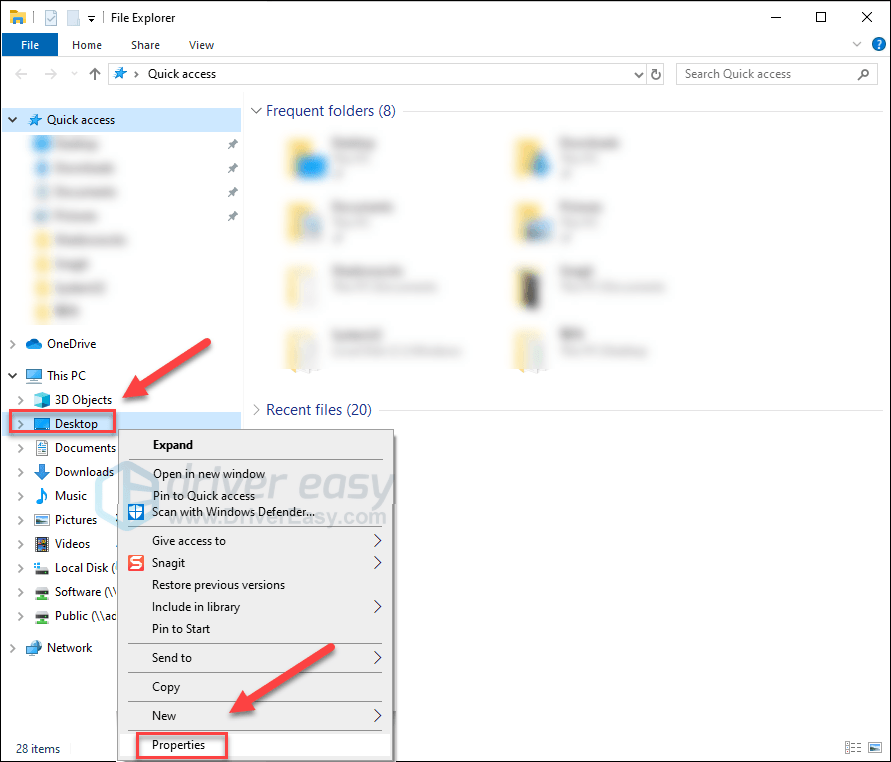Open the address bar dropdown arrow
Image resolution: width=891 pixels, height=762 pixels.
(x=639, y=73)
